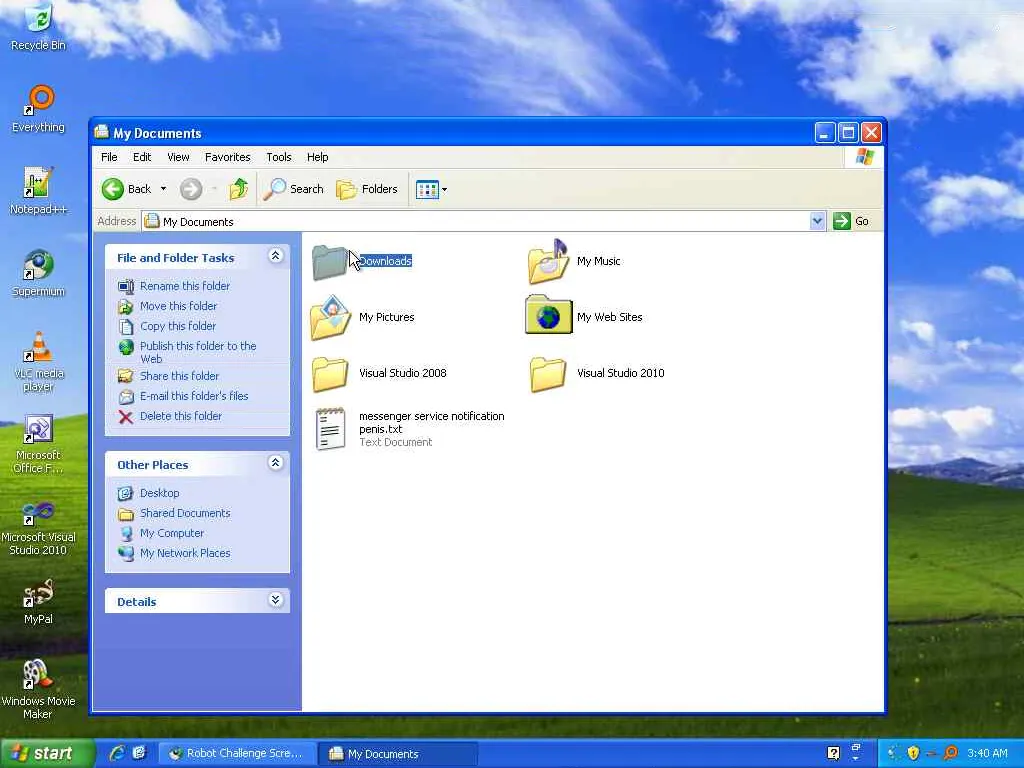The height and width of the screenshot is (768, 1024).
Task: Open the File menu
Action: coord(109,157)
